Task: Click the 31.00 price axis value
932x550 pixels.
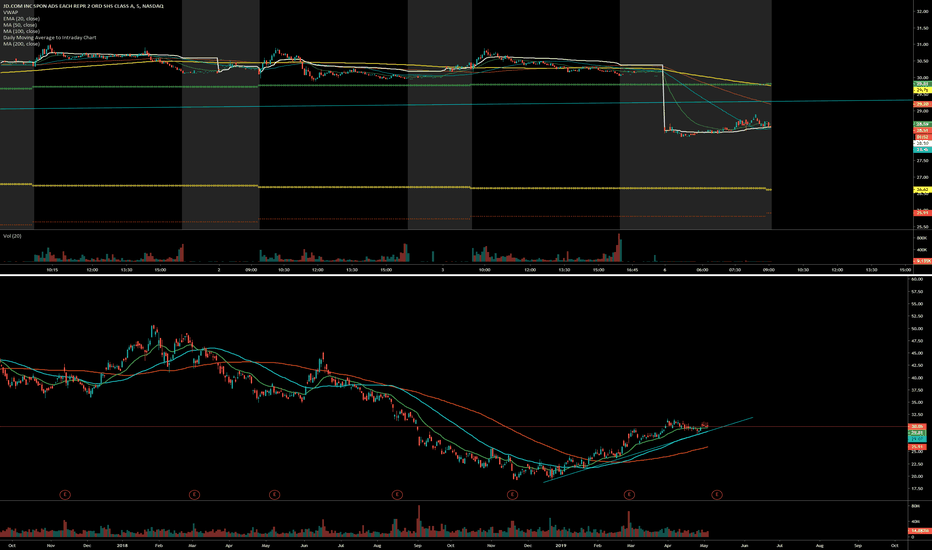Action: pyautogui.click(x=922, y=45)
